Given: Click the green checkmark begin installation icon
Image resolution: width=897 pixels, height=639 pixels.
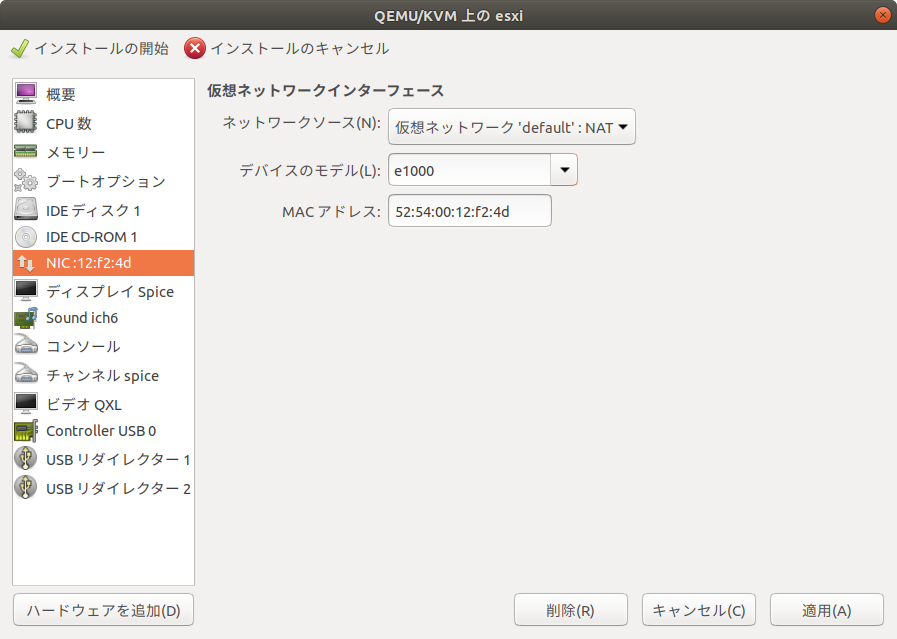Looking at the screenshot, I should tap(19, 49).
